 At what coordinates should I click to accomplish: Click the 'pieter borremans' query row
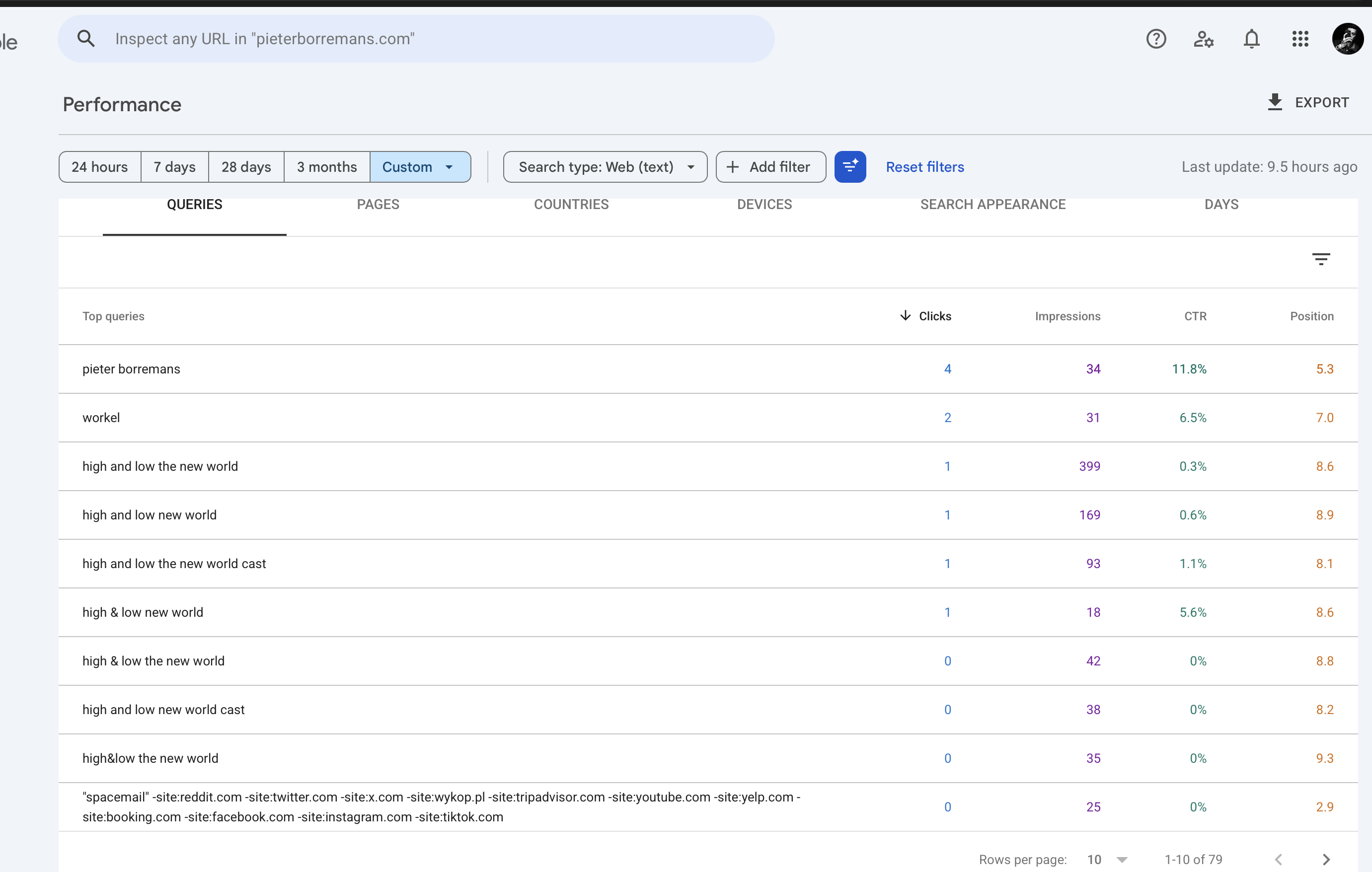708,369
